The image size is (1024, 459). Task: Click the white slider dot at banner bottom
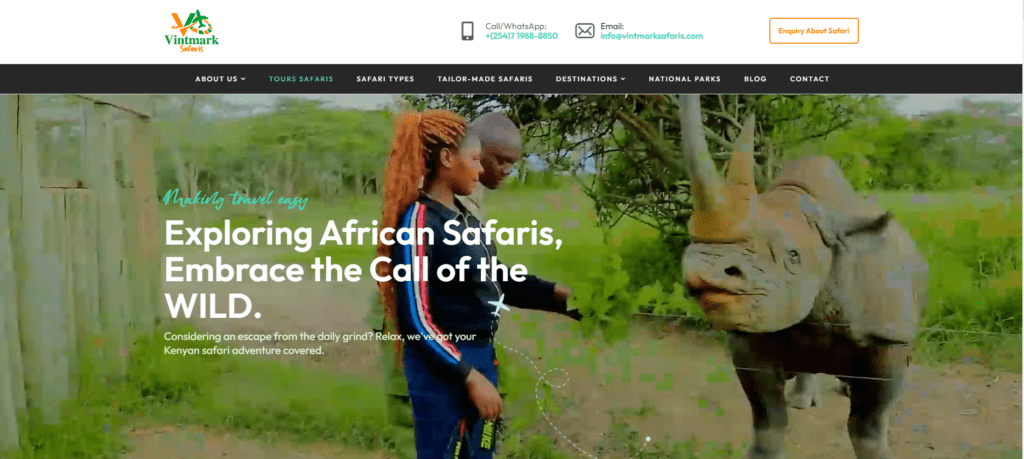(648, 439)
